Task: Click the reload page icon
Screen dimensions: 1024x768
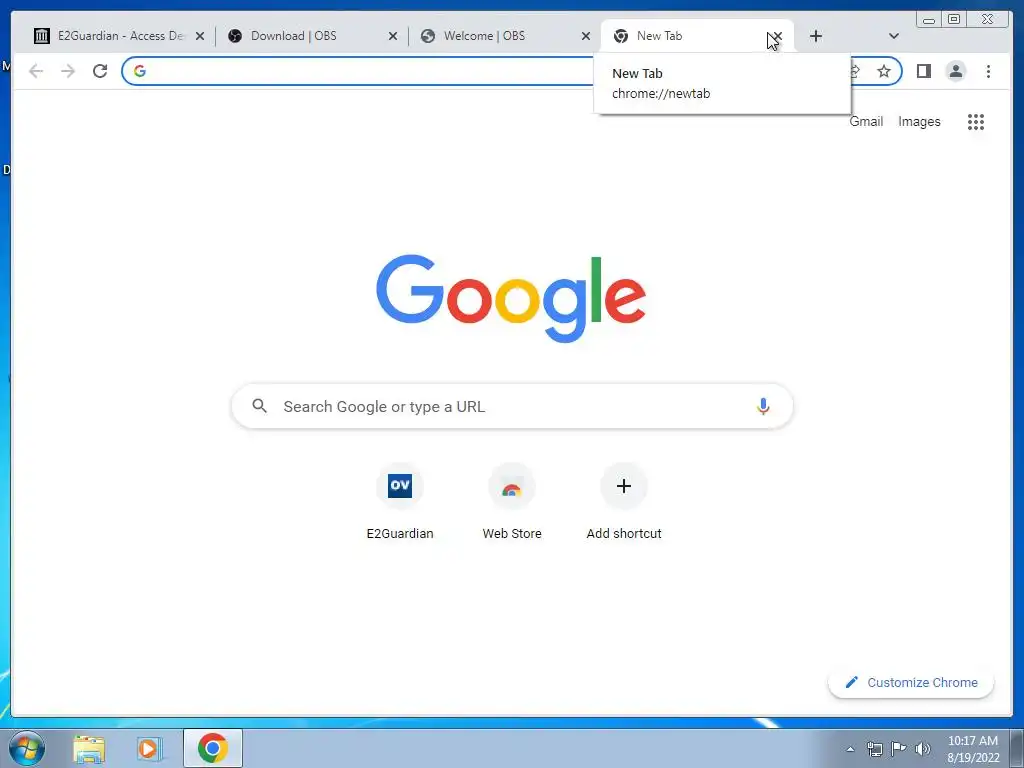Action: (x=100, y=71)
